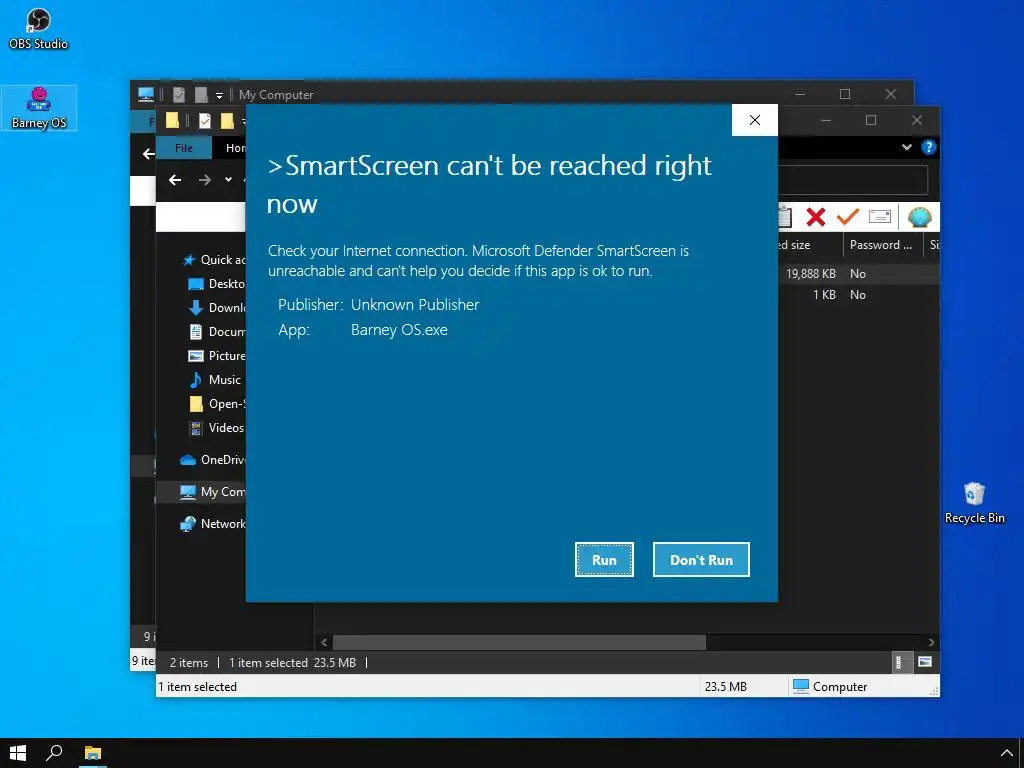Viewport: 1024px width, 768px height.
Task: Click properties icon in My Computer title bar
Action: point(178,95)
